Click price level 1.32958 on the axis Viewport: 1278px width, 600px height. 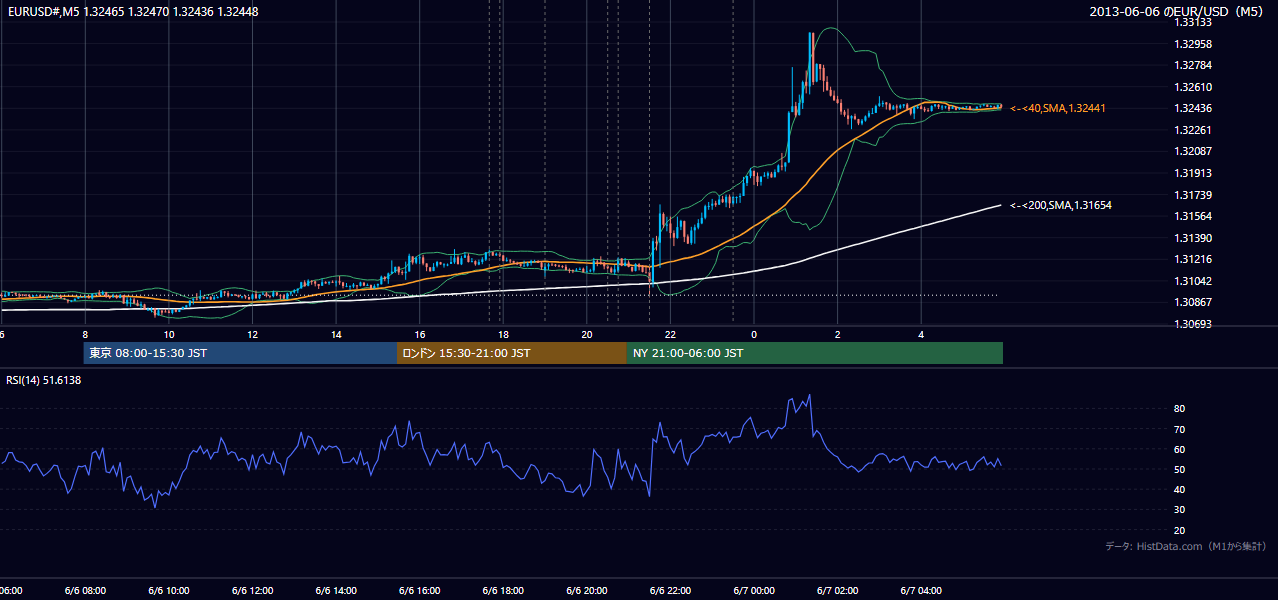coord(1193,44)
